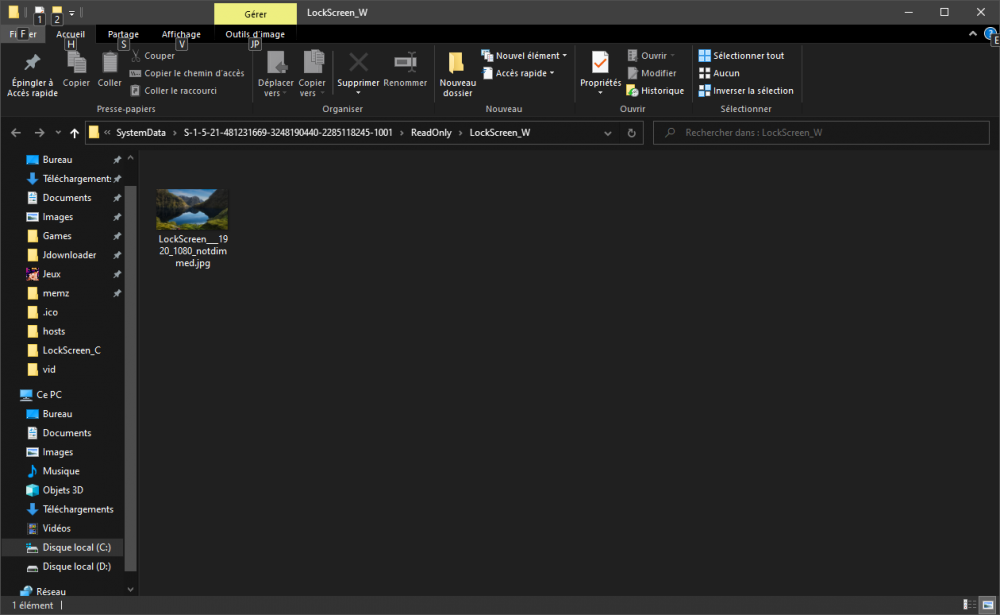
Task: Collapse the ribbon with the chevron
Action: [x=973, y=34]
